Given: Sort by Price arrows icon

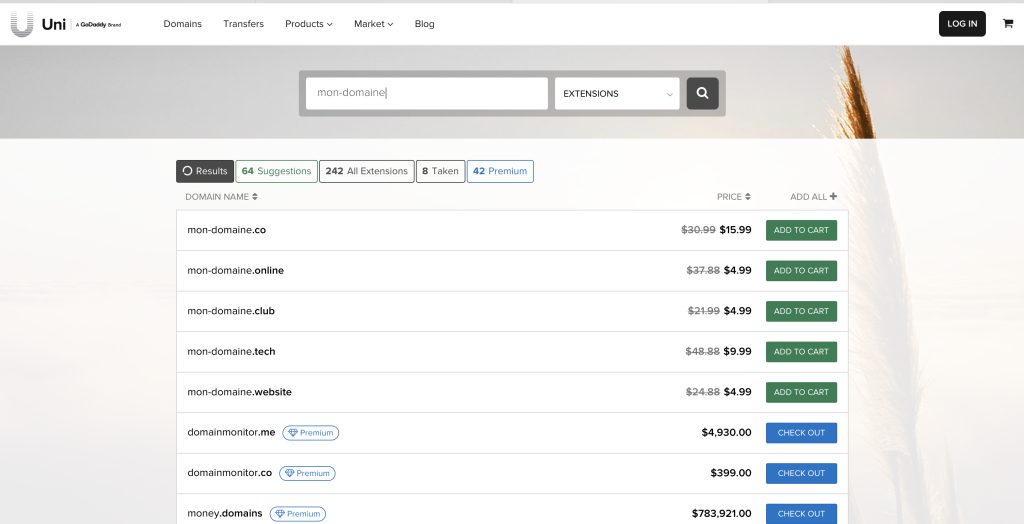Looking at the screenshot, I should pos(748,197).
